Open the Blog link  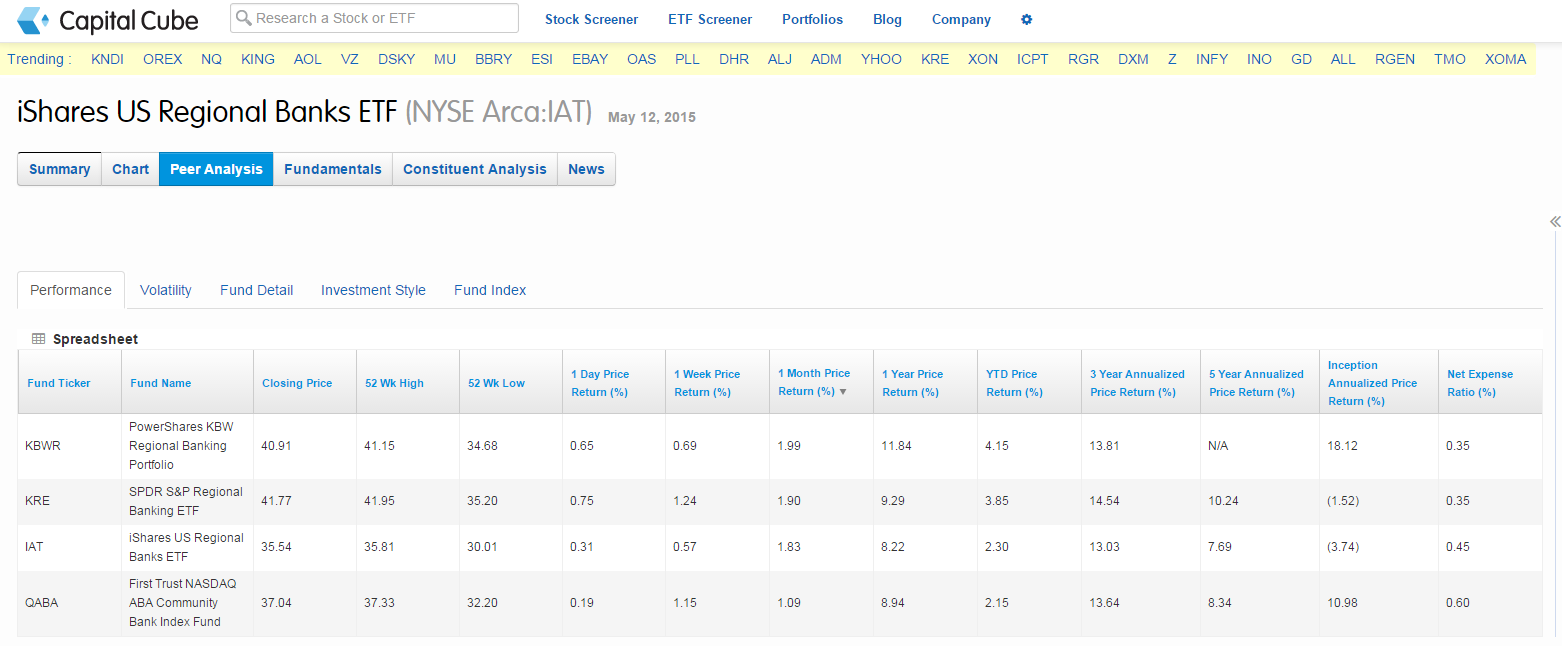pos(887,19)
